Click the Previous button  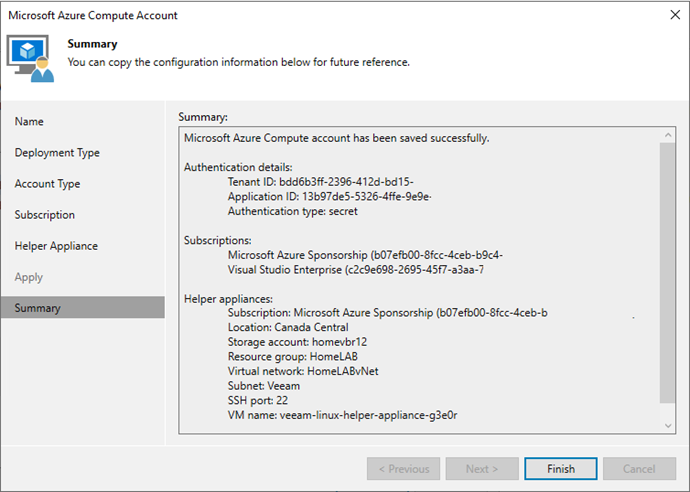(x=404, y=469)
